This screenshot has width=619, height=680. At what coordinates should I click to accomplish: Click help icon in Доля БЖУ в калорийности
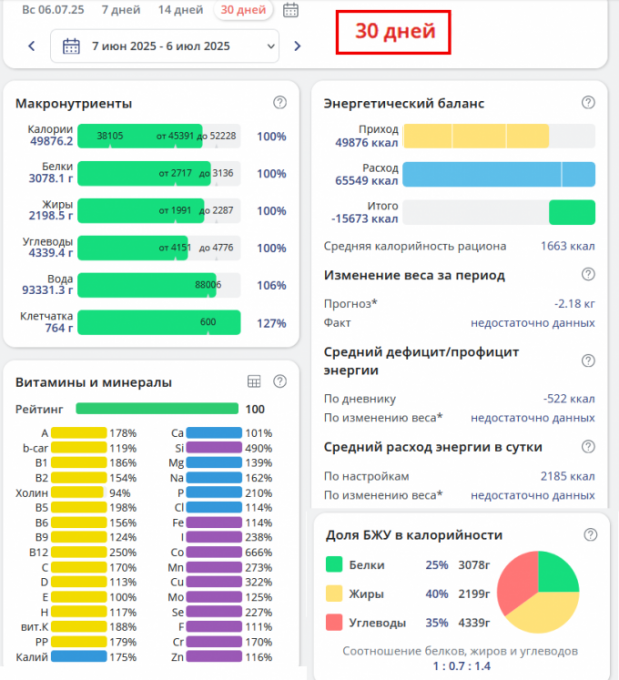(x=590, y=535)
